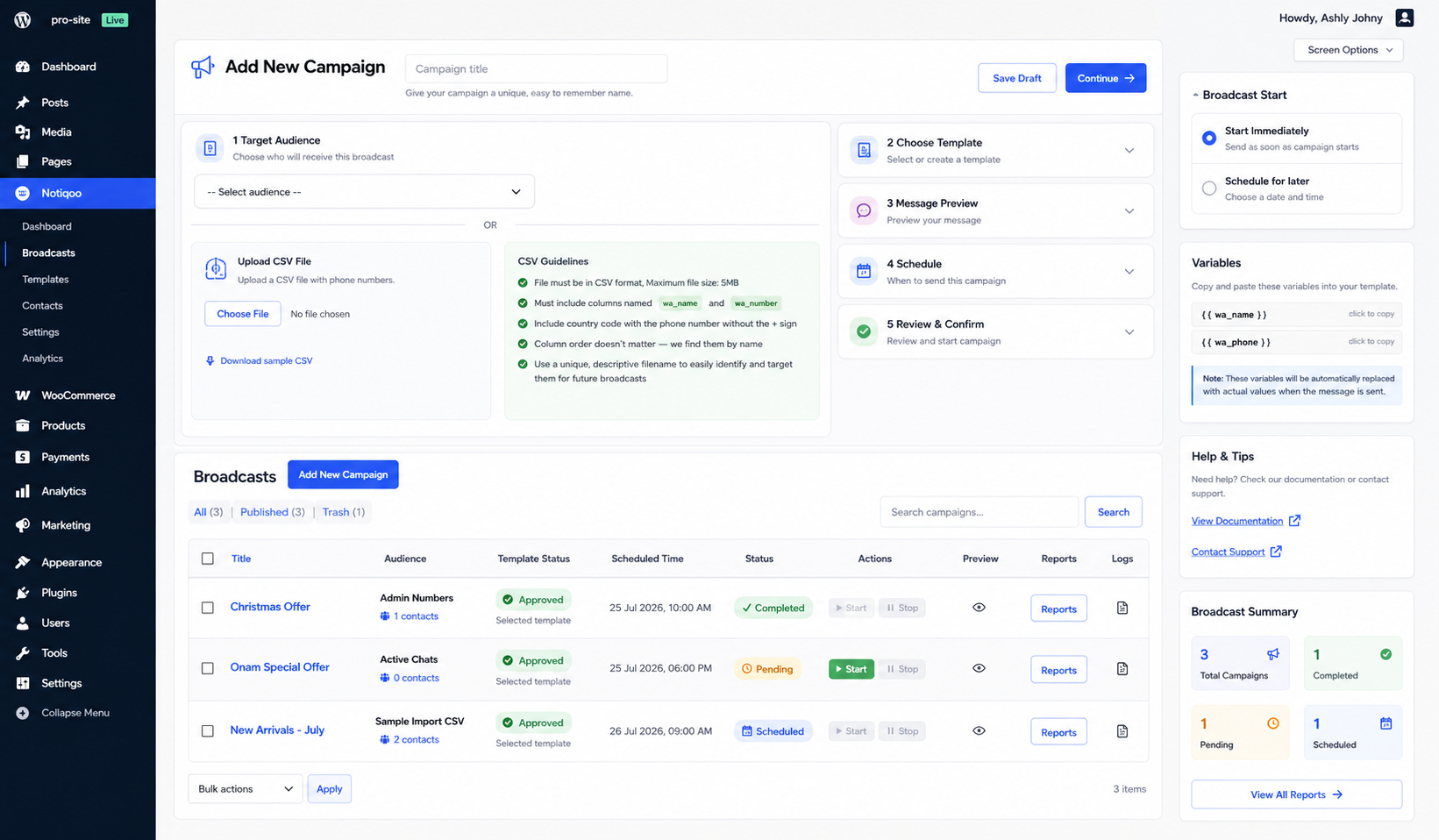The image size is (1439, 840).
Task: Open Templates in the Notiqoo submenu
Action: [x=46, y=279]
